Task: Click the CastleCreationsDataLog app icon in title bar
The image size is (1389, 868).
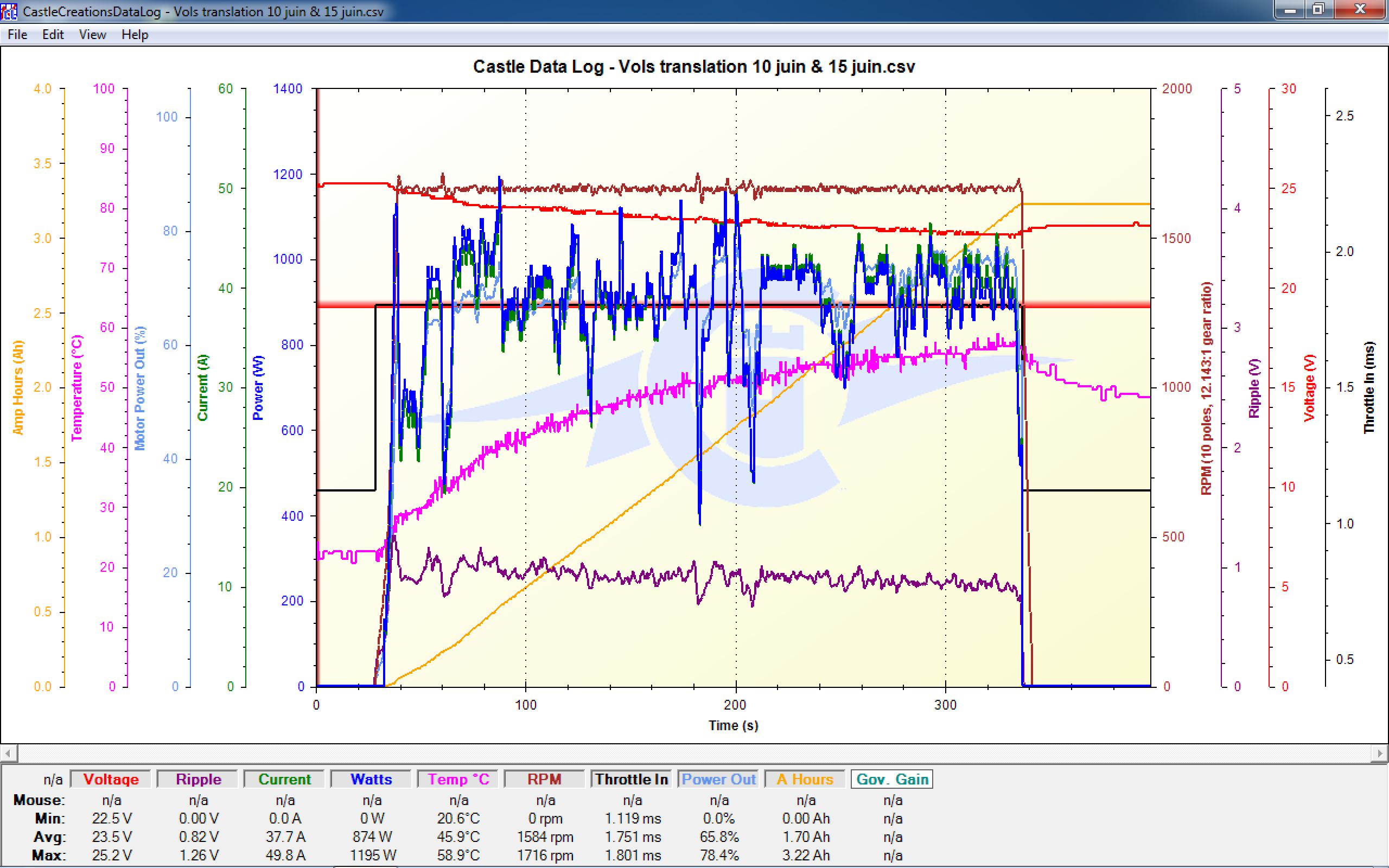Action: click(x=9, y=11)
